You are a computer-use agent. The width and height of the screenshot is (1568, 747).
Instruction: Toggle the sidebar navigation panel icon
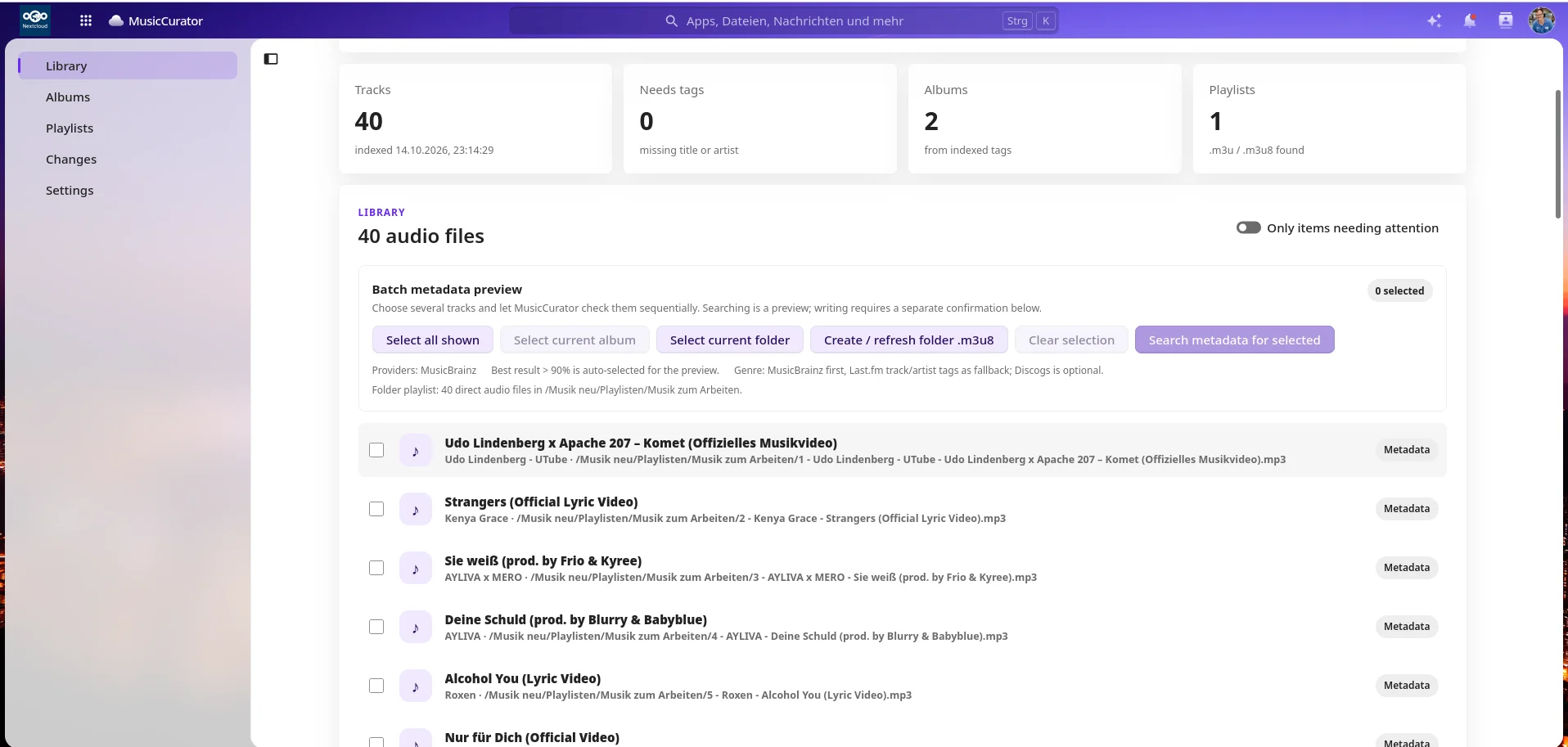[271, 59]
